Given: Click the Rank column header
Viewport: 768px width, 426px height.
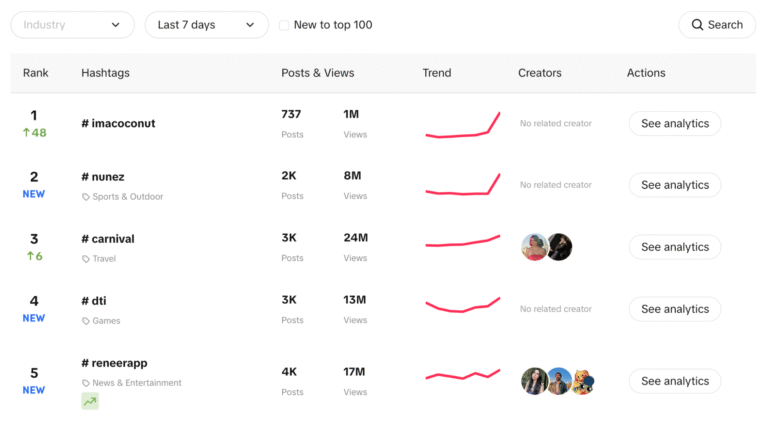Looking at the screenshot, I should 36,73.
